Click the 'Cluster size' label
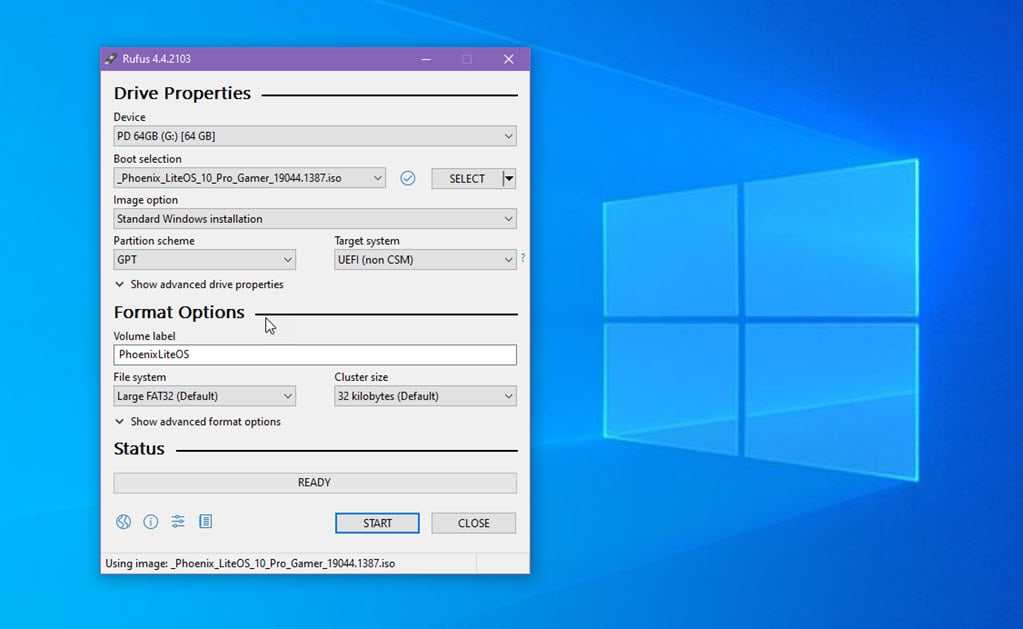1023x629 pixels. coord(361,377)
